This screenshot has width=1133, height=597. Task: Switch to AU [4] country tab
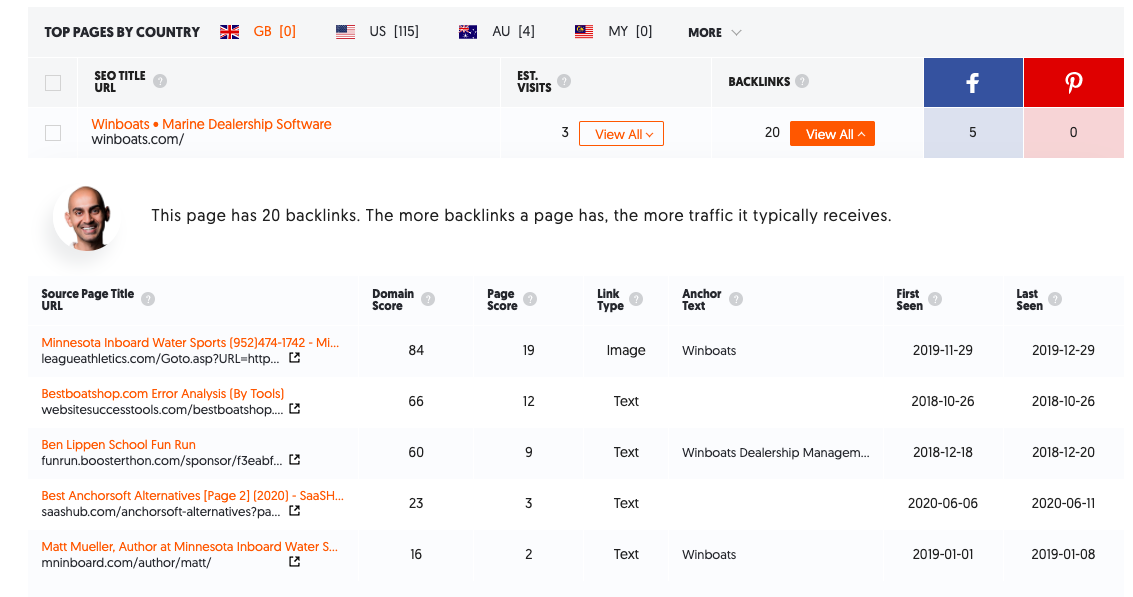[514, 32]
